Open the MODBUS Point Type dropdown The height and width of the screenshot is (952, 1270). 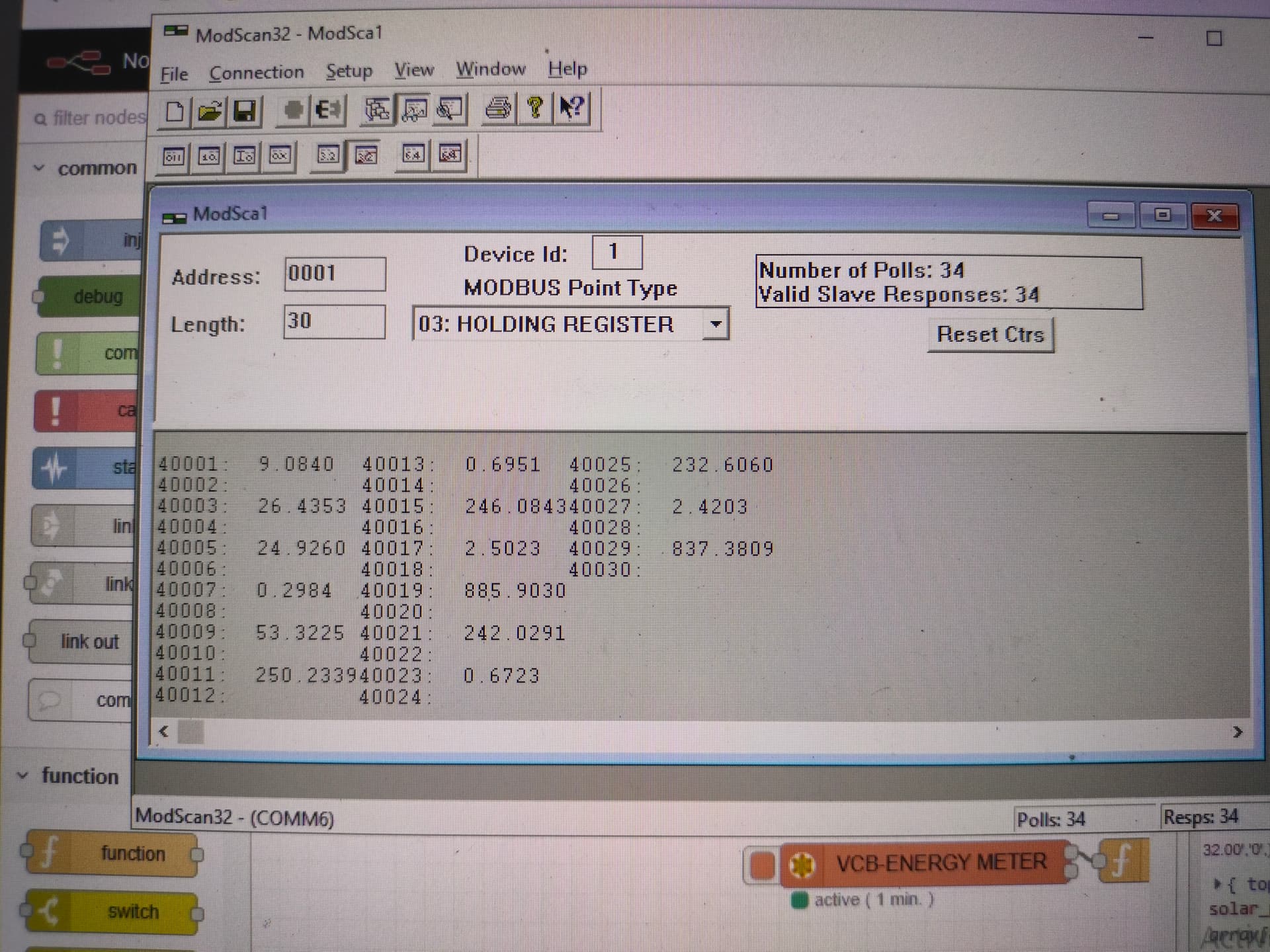715,324
